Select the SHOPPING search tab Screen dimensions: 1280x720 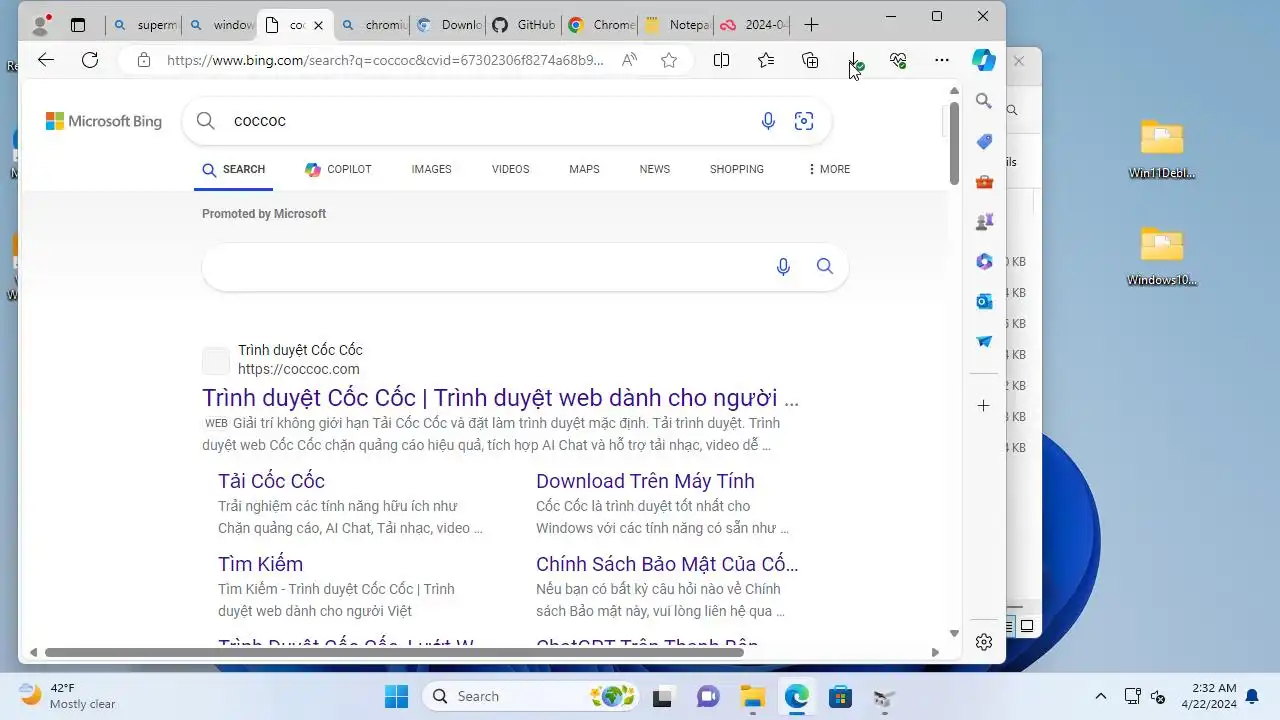click(x=737, y=169)
